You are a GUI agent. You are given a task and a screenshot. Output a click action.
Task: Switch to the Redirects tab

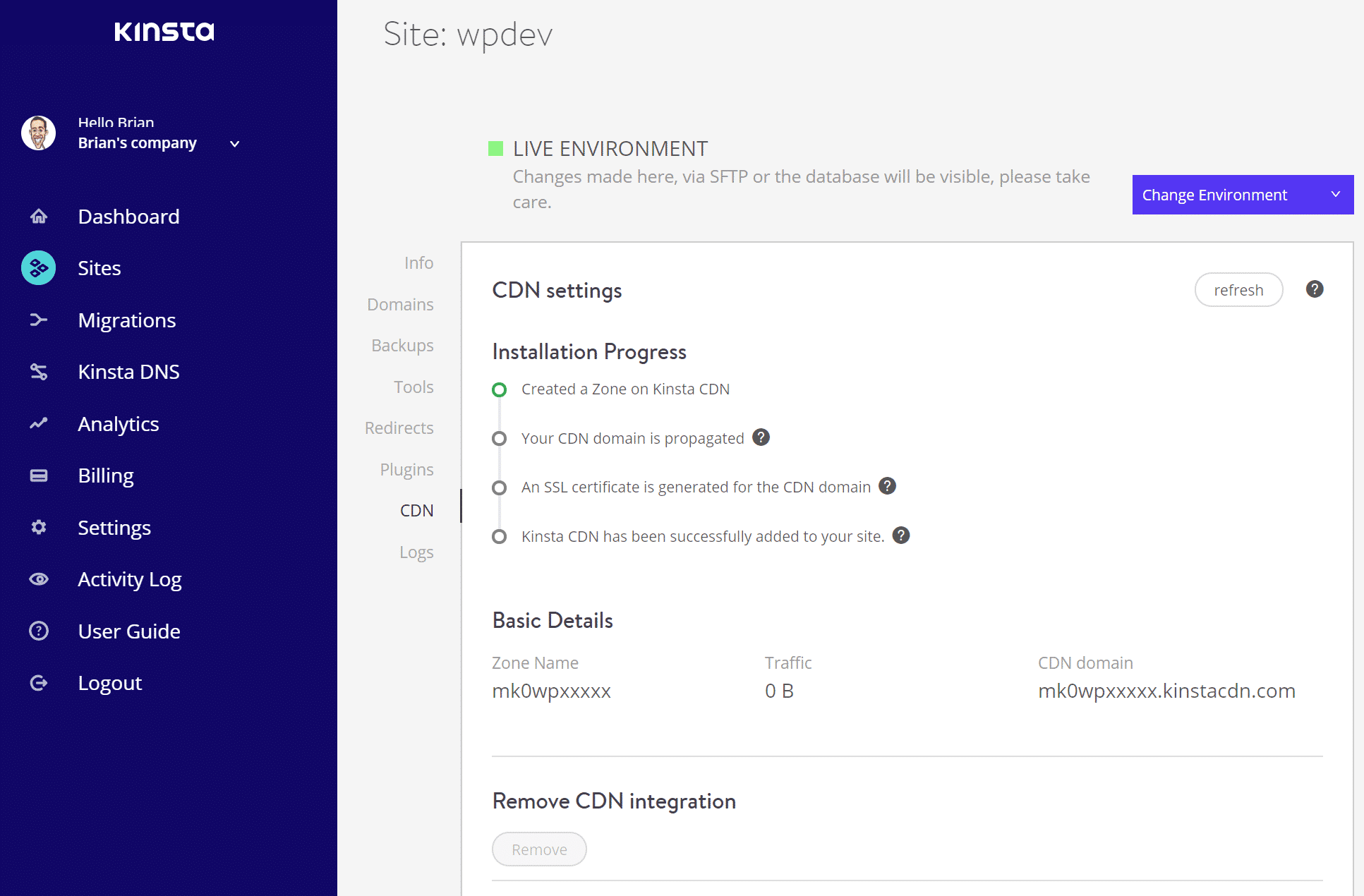[399, 428]
